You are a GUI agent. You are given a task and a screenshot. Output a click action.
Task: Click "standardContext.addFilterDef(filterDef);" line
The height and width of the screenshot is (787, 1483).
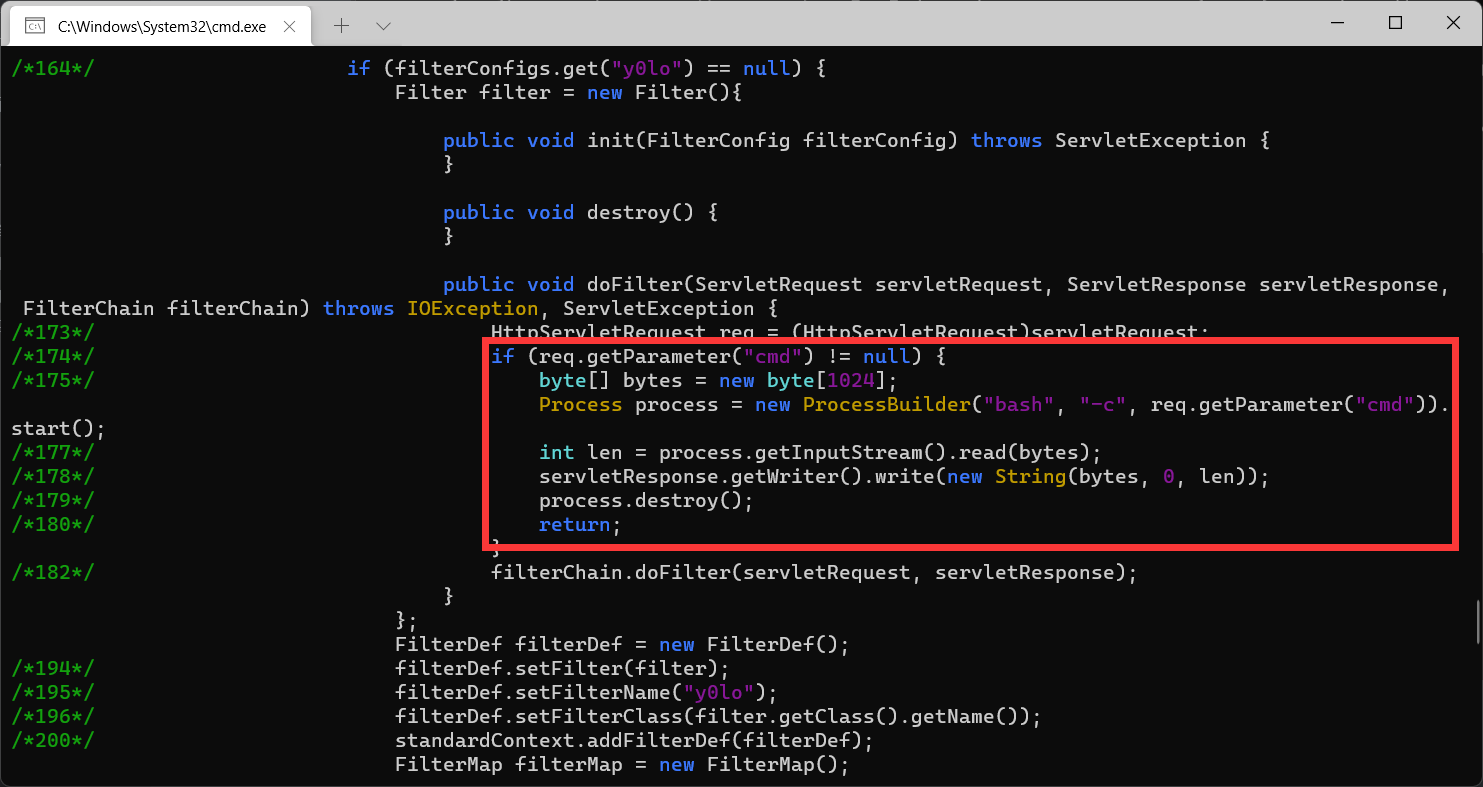pyautogui.click(x=634, y=741)
